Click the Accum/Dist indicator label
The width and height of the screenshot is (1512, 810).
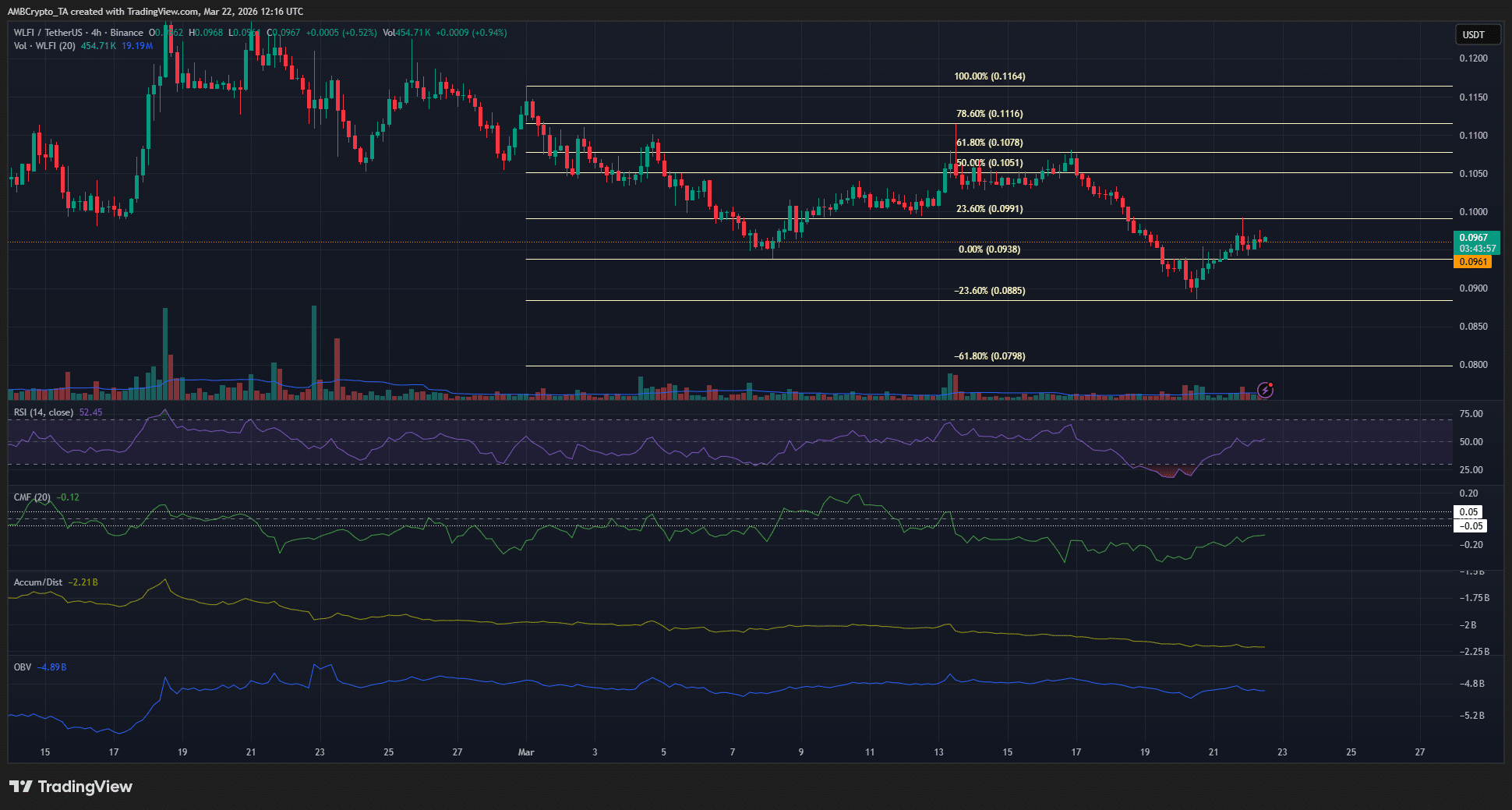coord(38,582)
